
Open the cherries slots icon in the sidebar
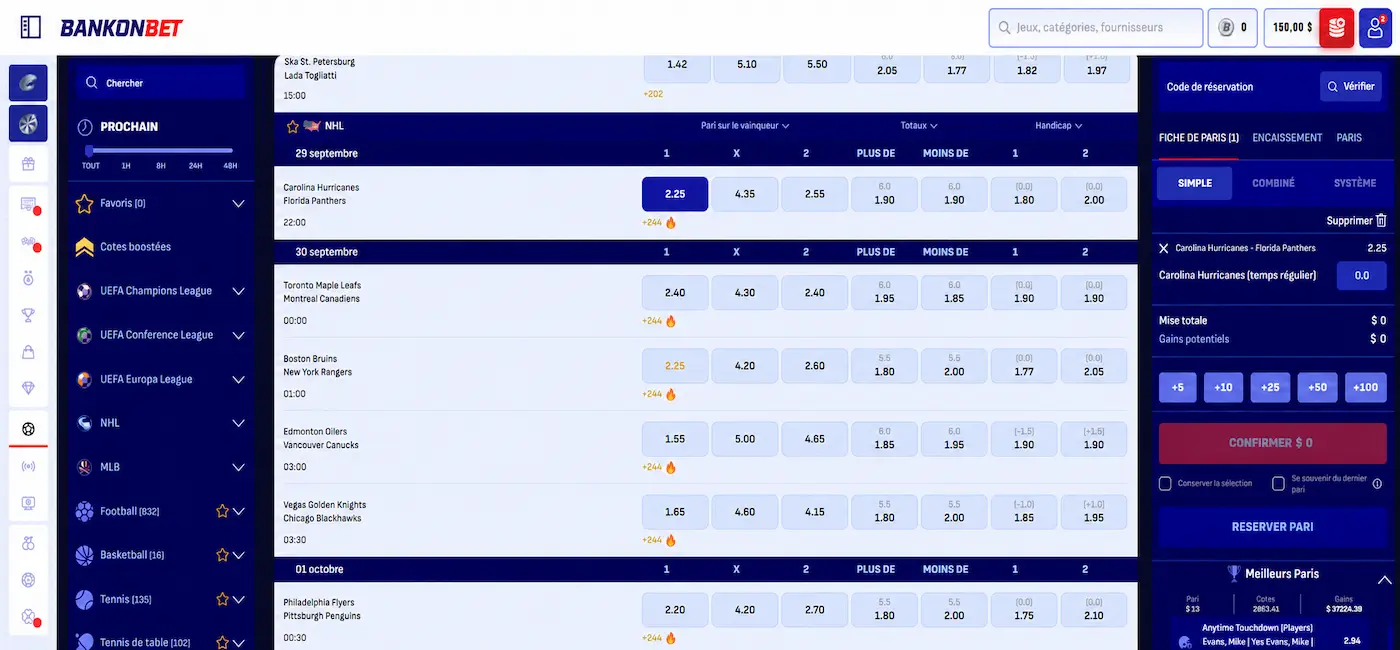28,543
